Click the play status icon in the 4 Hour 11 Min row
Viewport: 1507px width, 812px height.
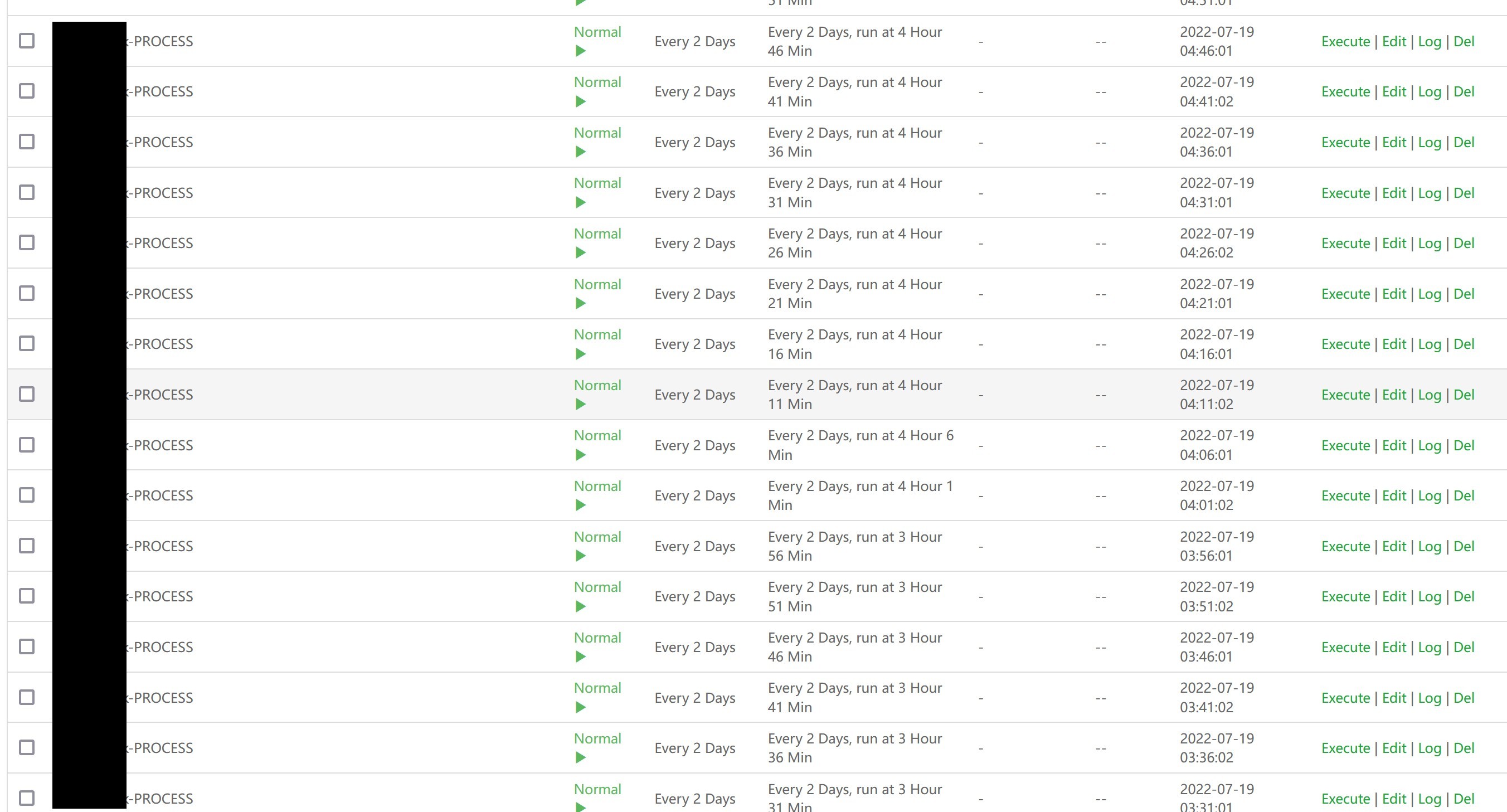point(580,404)
